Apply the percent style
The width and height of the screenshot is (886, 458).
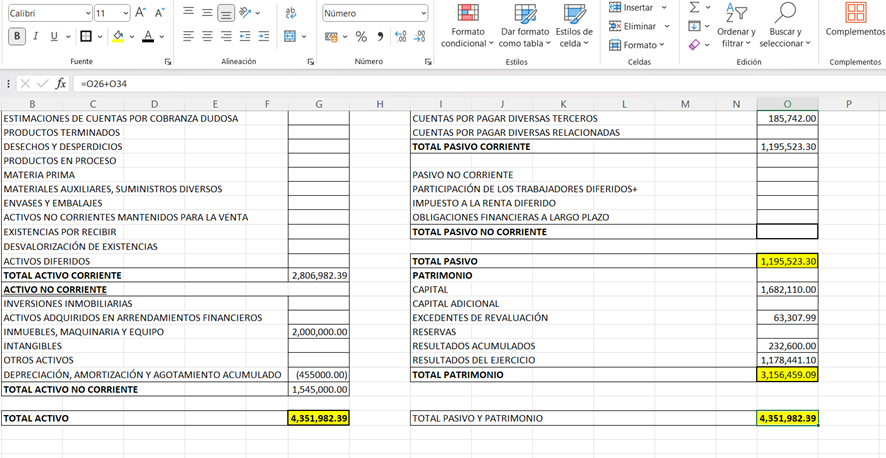pos(361,37)
